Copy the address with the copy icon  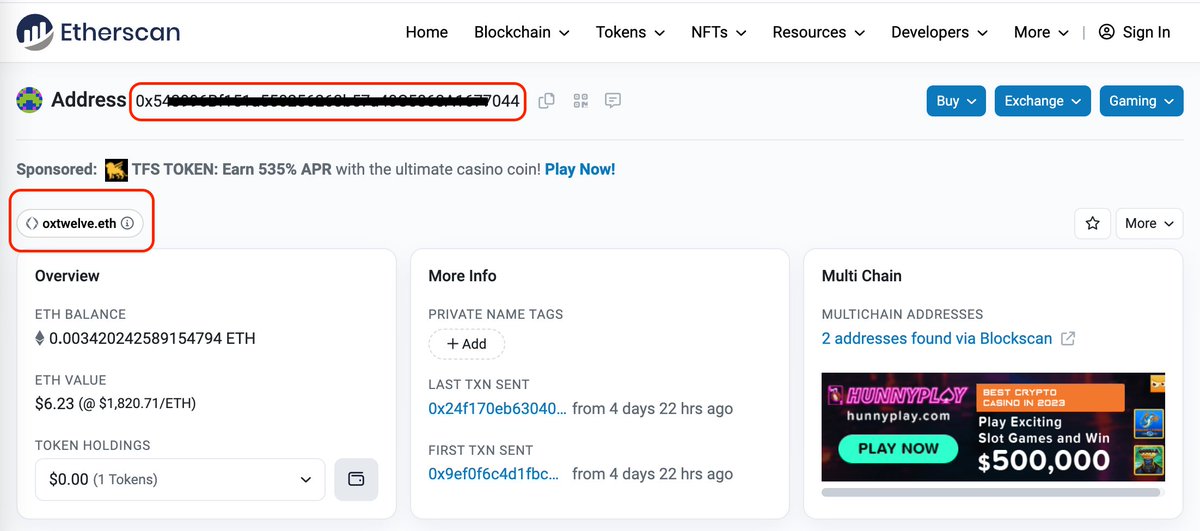(x=547, y=101)
